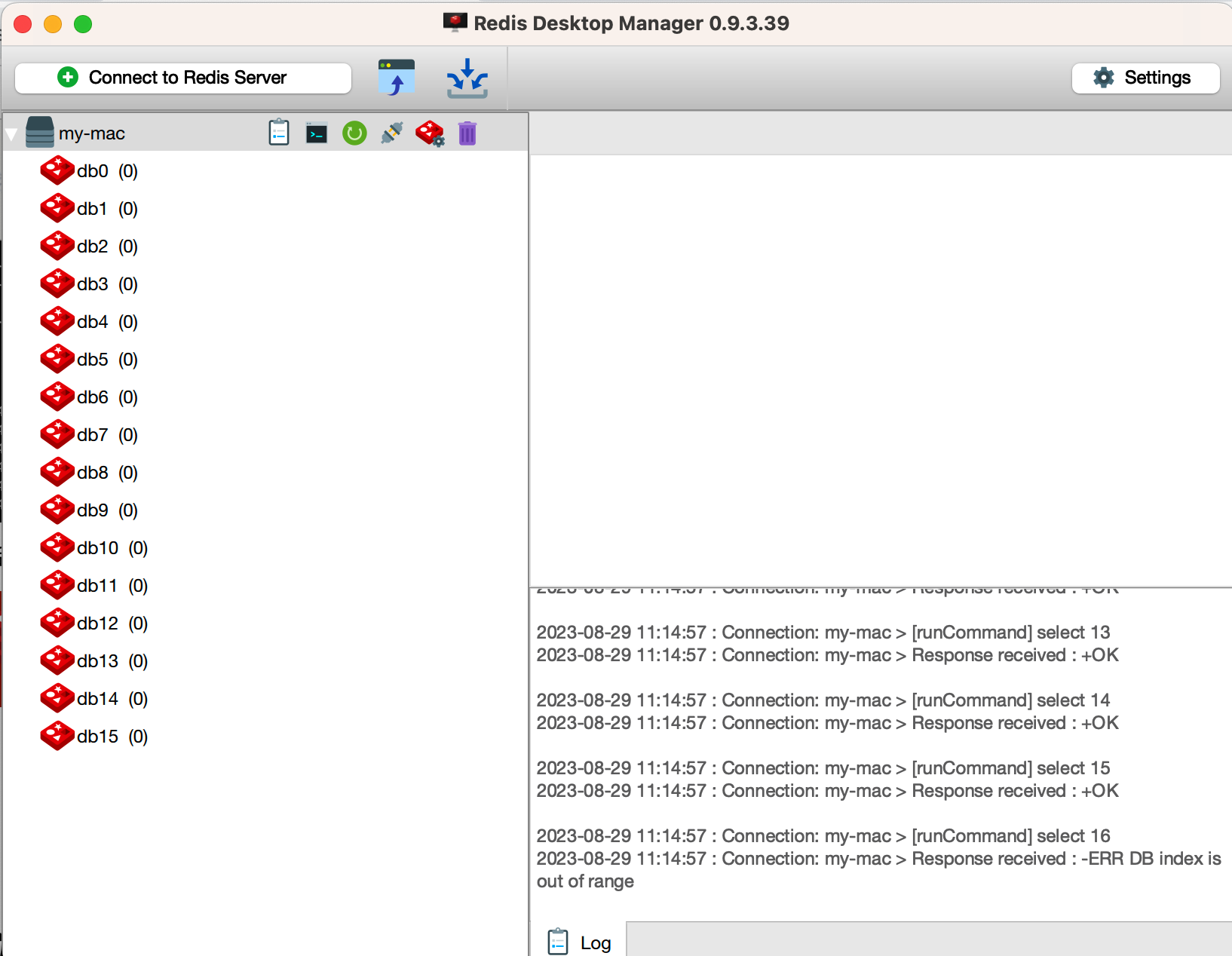This screenshot has width=1232, height=956.
Task: Click the db15 (0) label text
Action: click(x=112, y=737)
